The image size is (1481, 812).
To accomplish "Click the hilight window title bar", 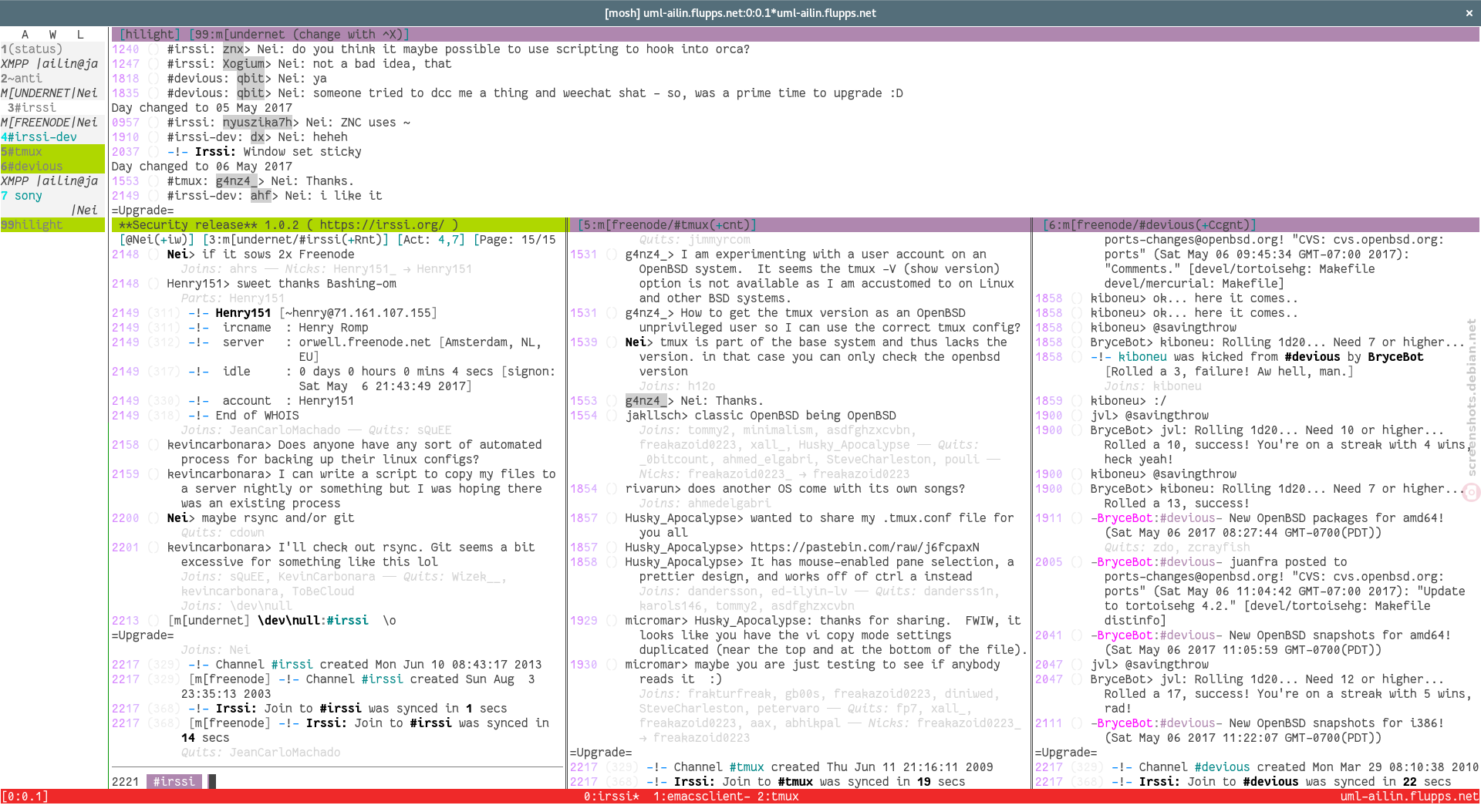I will (x=795, y=35).
